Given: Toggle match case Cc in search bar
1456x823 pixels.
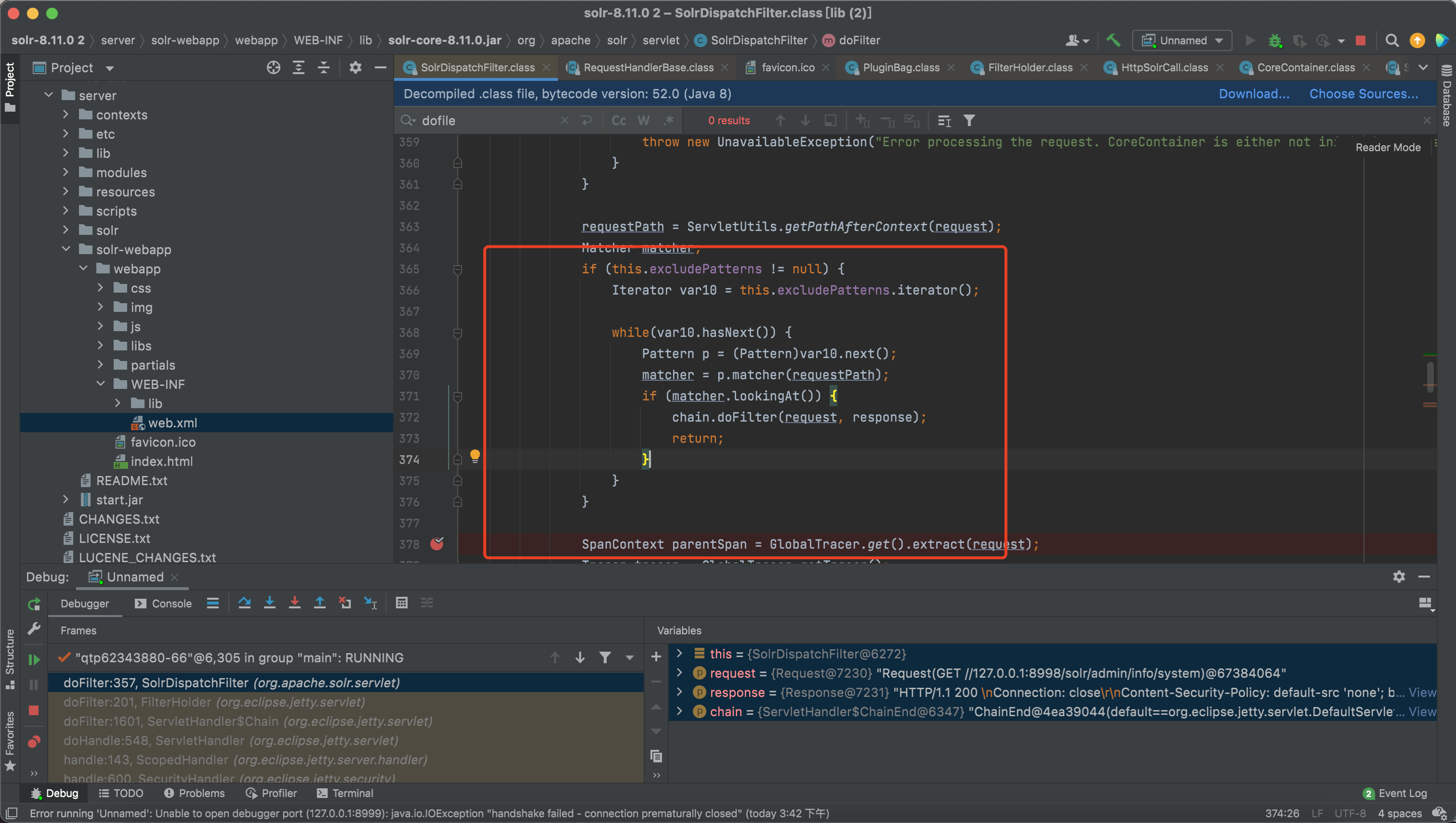Looking at the screenshot, I should click(619, 120).
